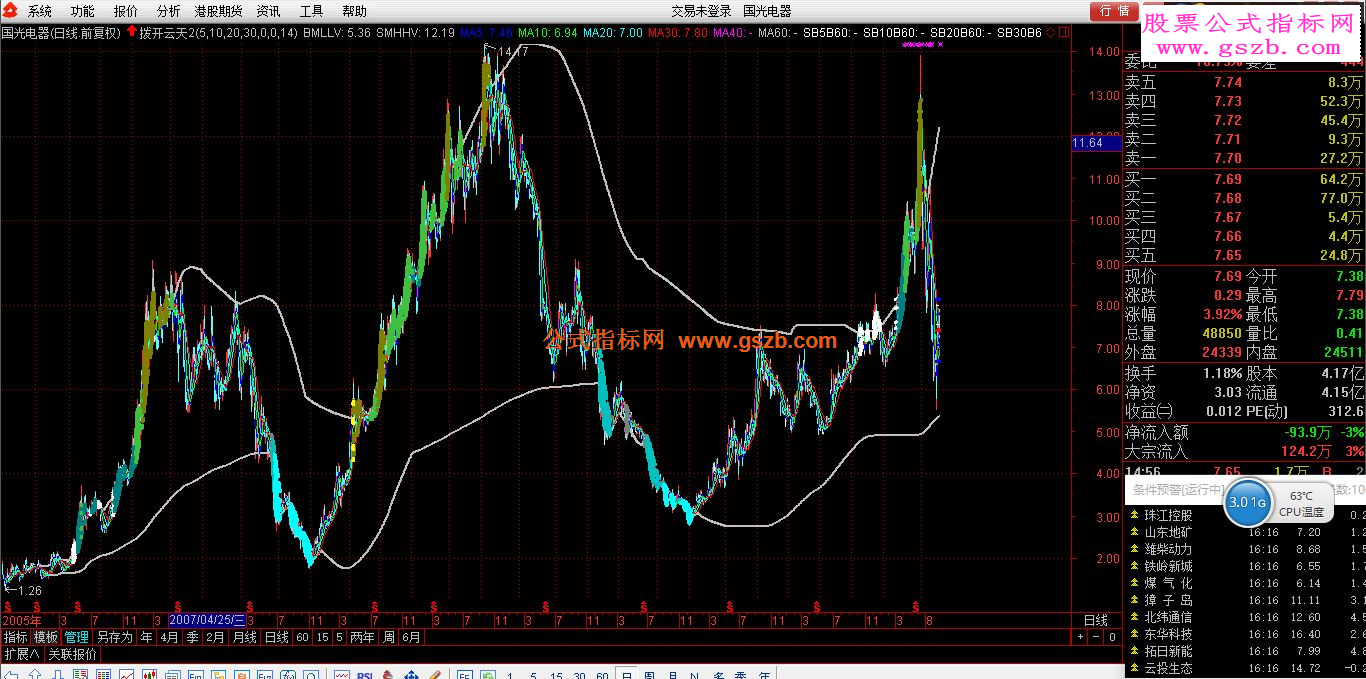Click the arrow icon beside 北纬通信

1135,617
